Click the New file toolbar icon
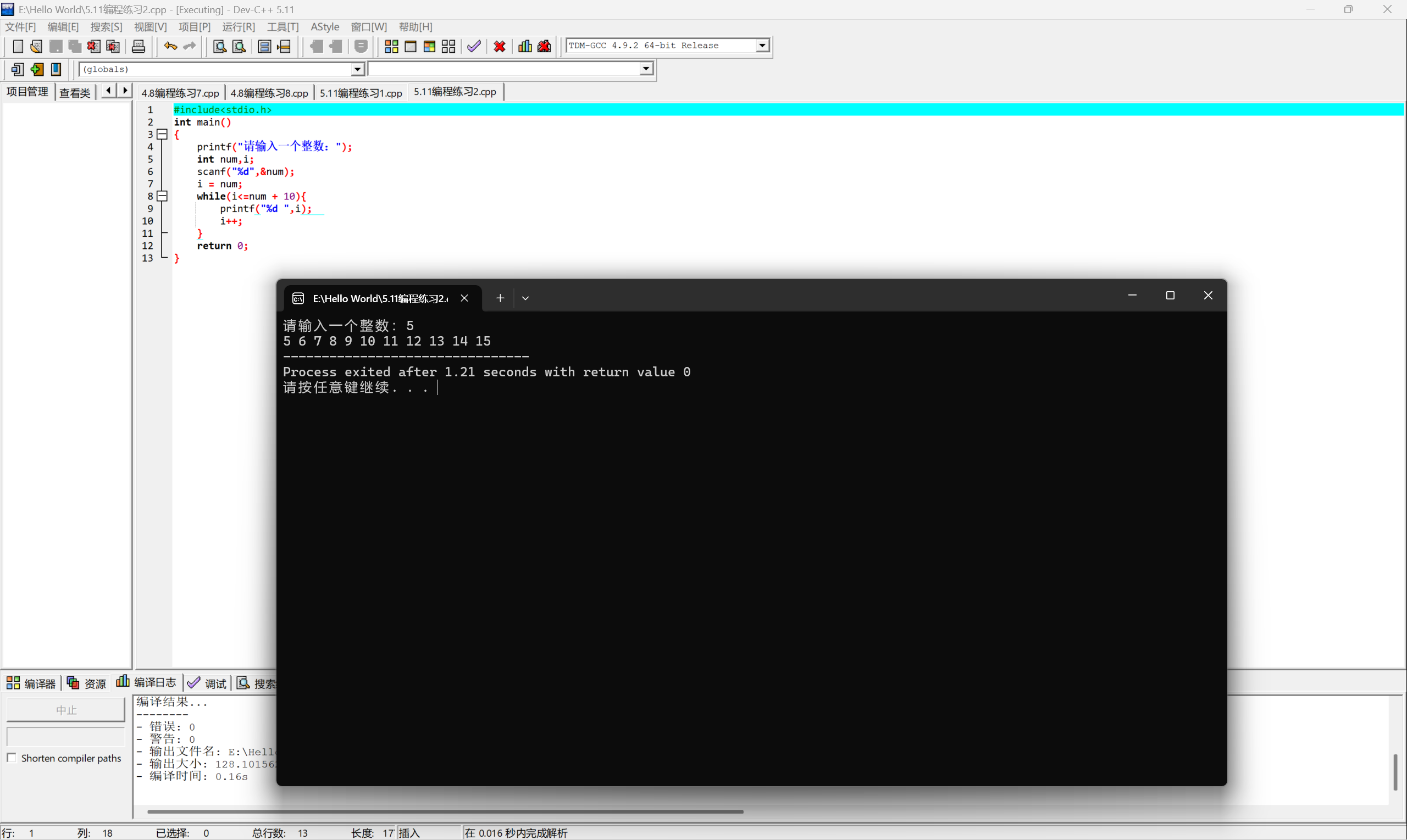The width and height of the screenshot is (1407, 840). 18,46
